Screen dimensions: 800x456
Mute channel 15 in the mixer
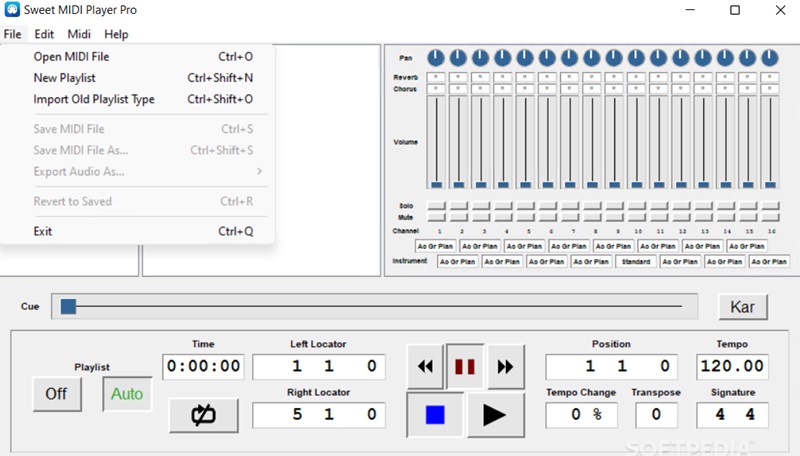[x=748, y=217]
